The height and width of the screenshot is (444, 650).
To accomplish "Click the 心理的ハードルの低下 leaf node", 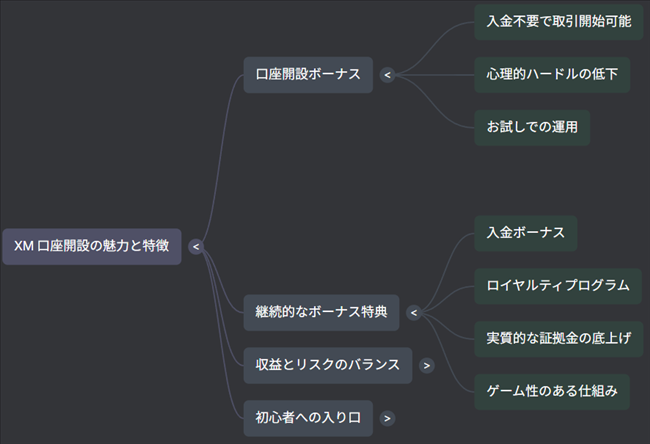I will tap(551, 74).
